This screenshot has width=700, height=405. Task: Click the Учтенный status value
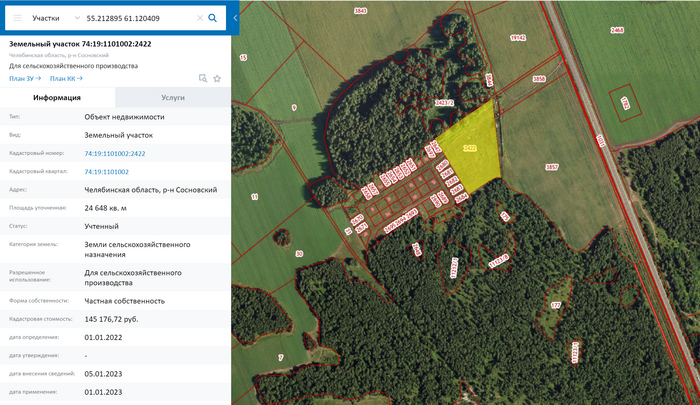101,226
